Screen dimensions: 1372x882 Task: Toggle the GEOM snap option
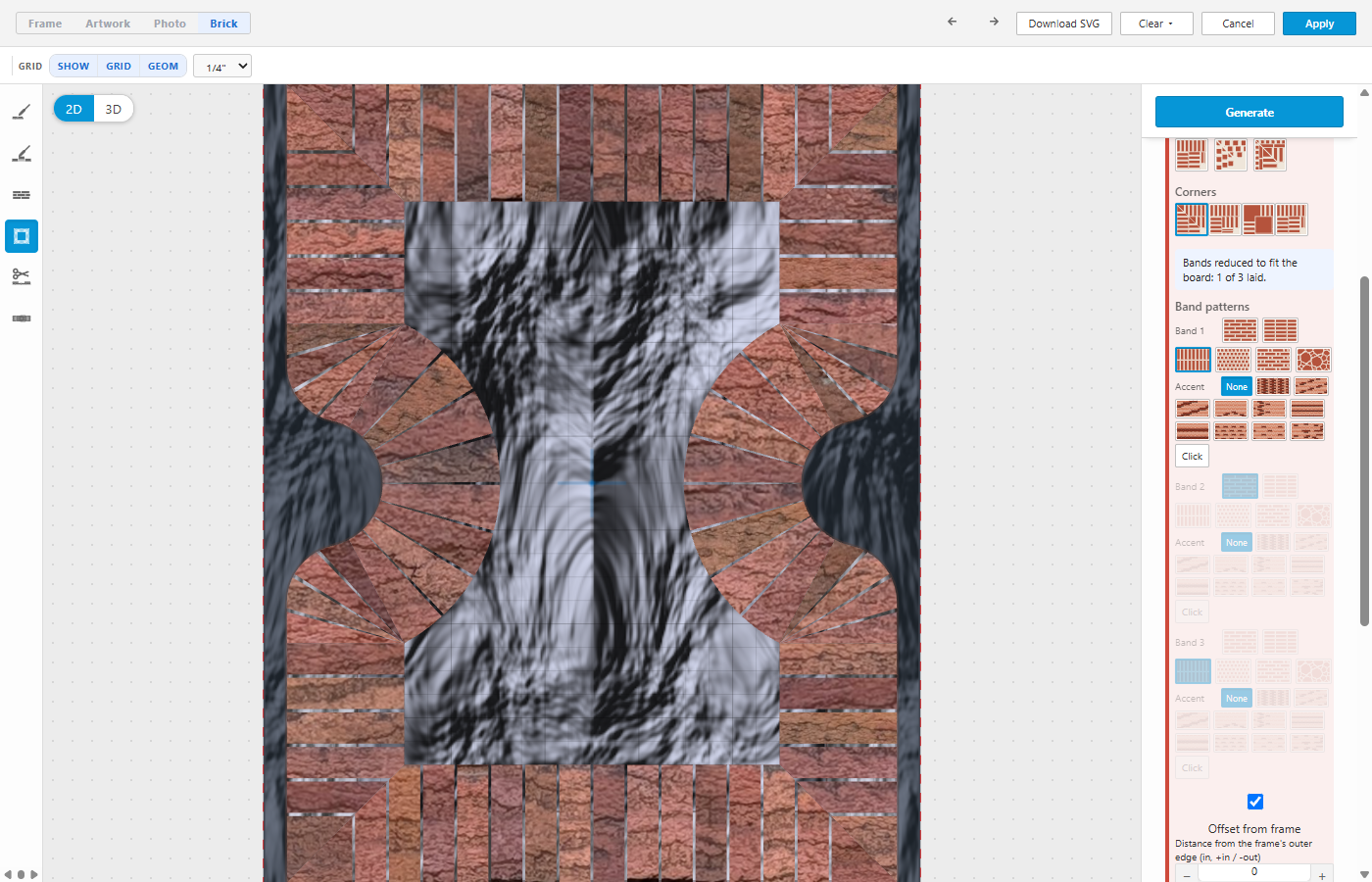tap(164, 67)
